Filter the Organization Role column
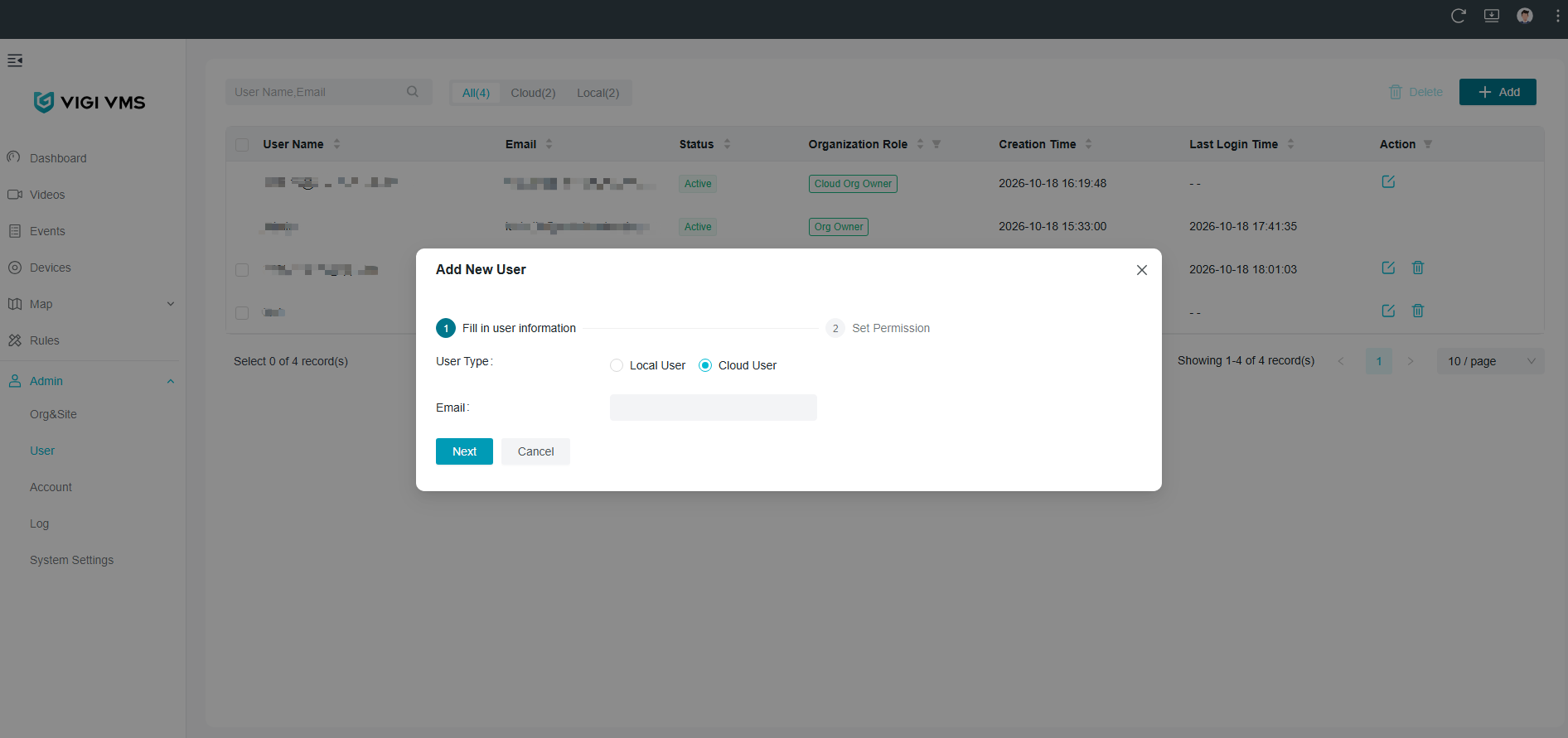This screenshot has width=1568, height=738. pyautogui.click(x=936, y=144)
